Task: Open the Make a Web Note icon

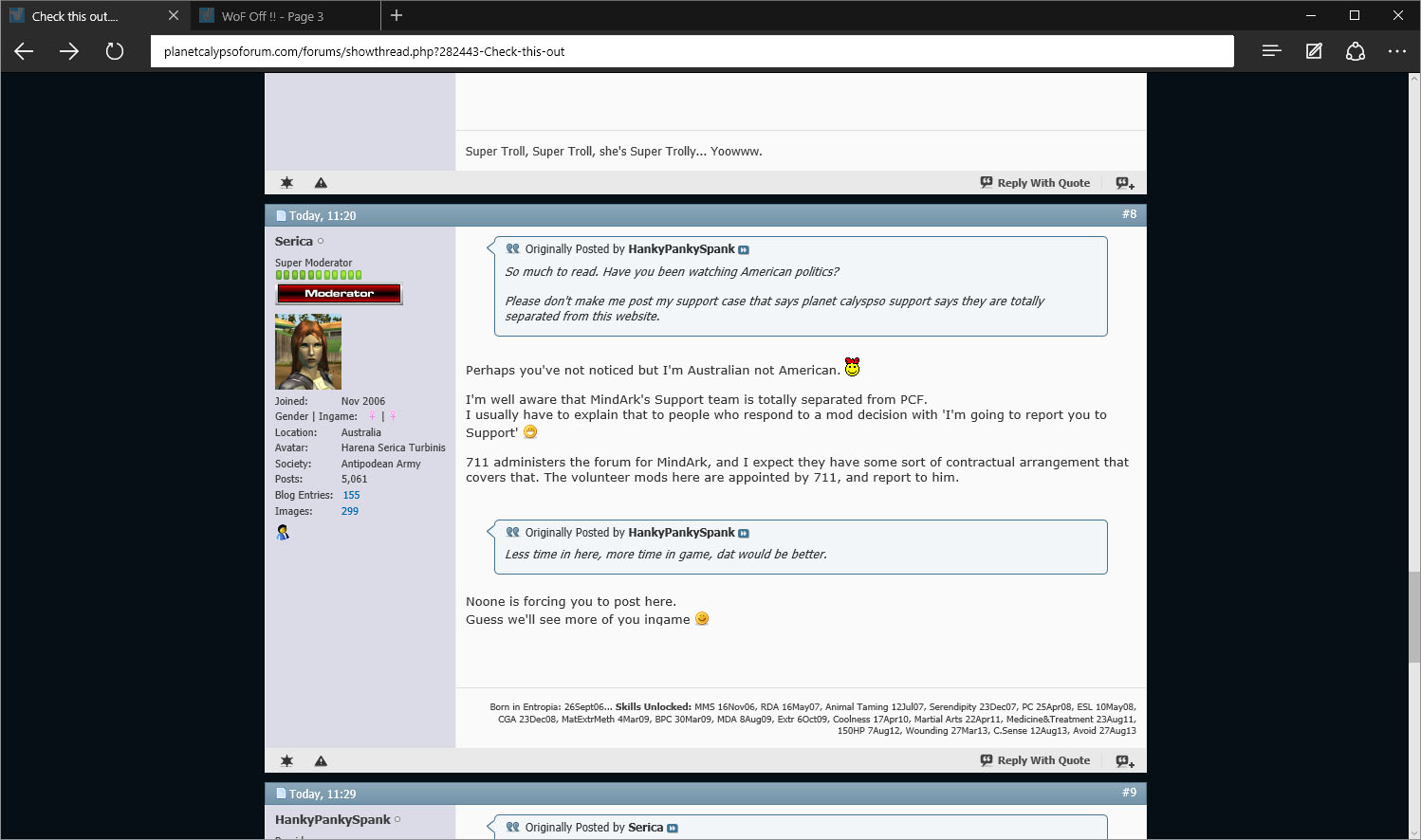Action: (x=1314, y=51)
